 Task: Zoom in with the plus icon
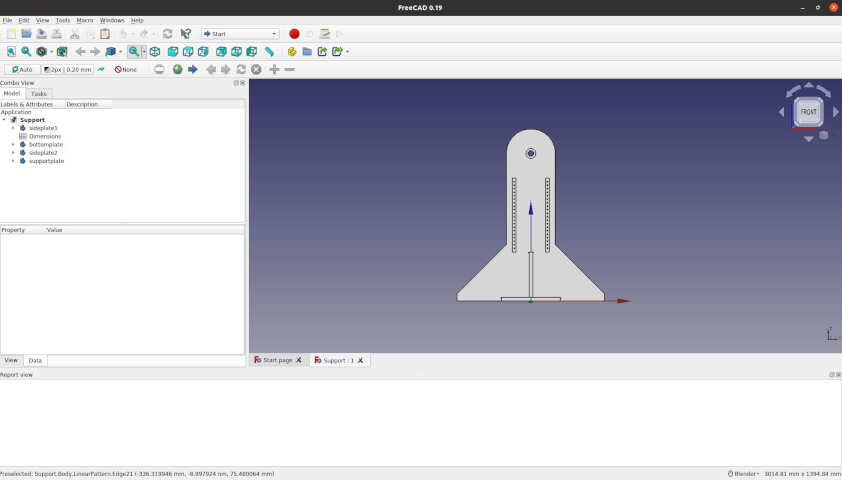click(274, 69)
